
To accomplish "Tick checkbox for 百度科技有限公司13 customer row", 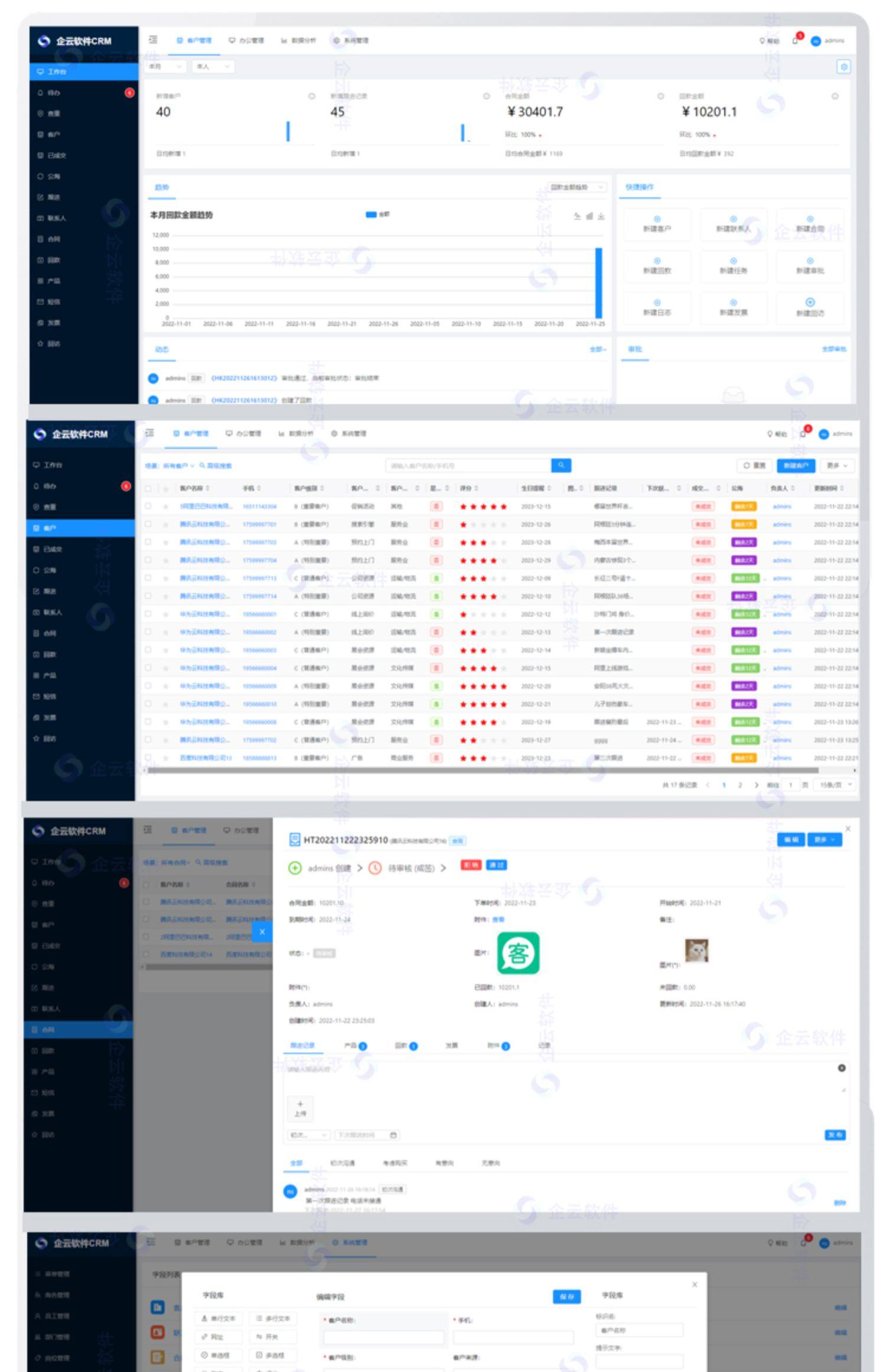I will click(x=148, y=757).
